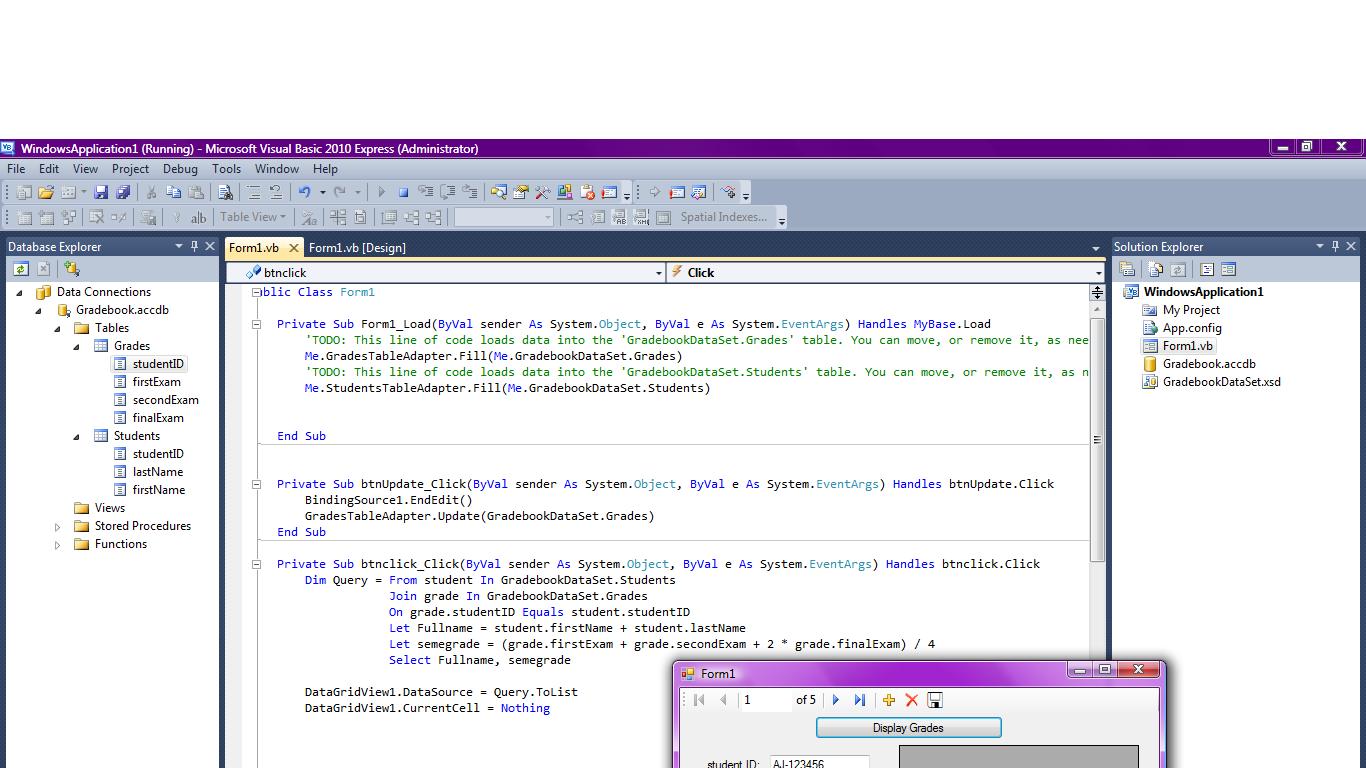Image resolution: width=1366 pixels, height=768 pixels.
Task: Click the Solution Explorer Properties icon
Action: (x=1127, y=269)
